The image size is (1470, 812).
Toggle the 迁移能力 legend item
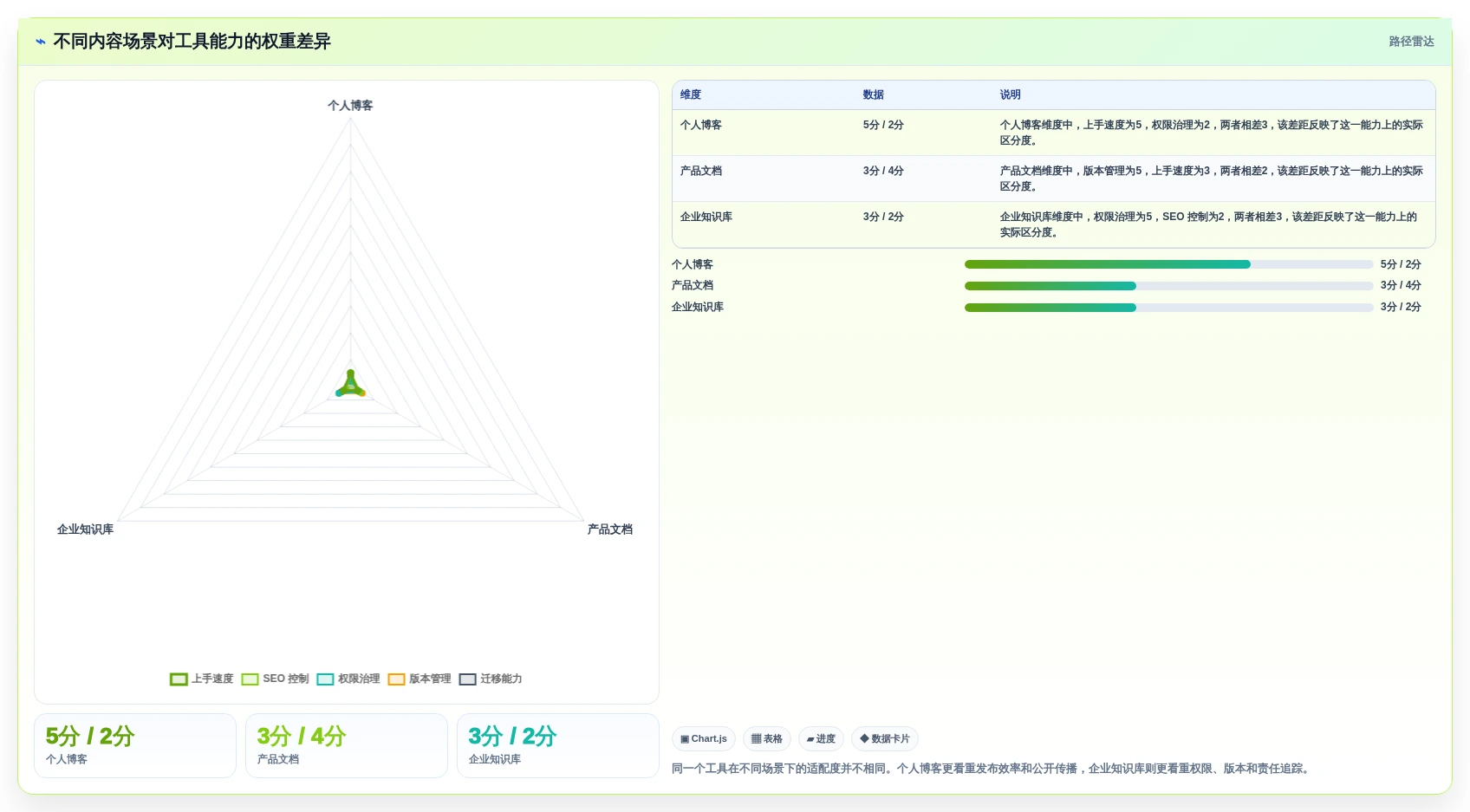[x=491, y=679]
